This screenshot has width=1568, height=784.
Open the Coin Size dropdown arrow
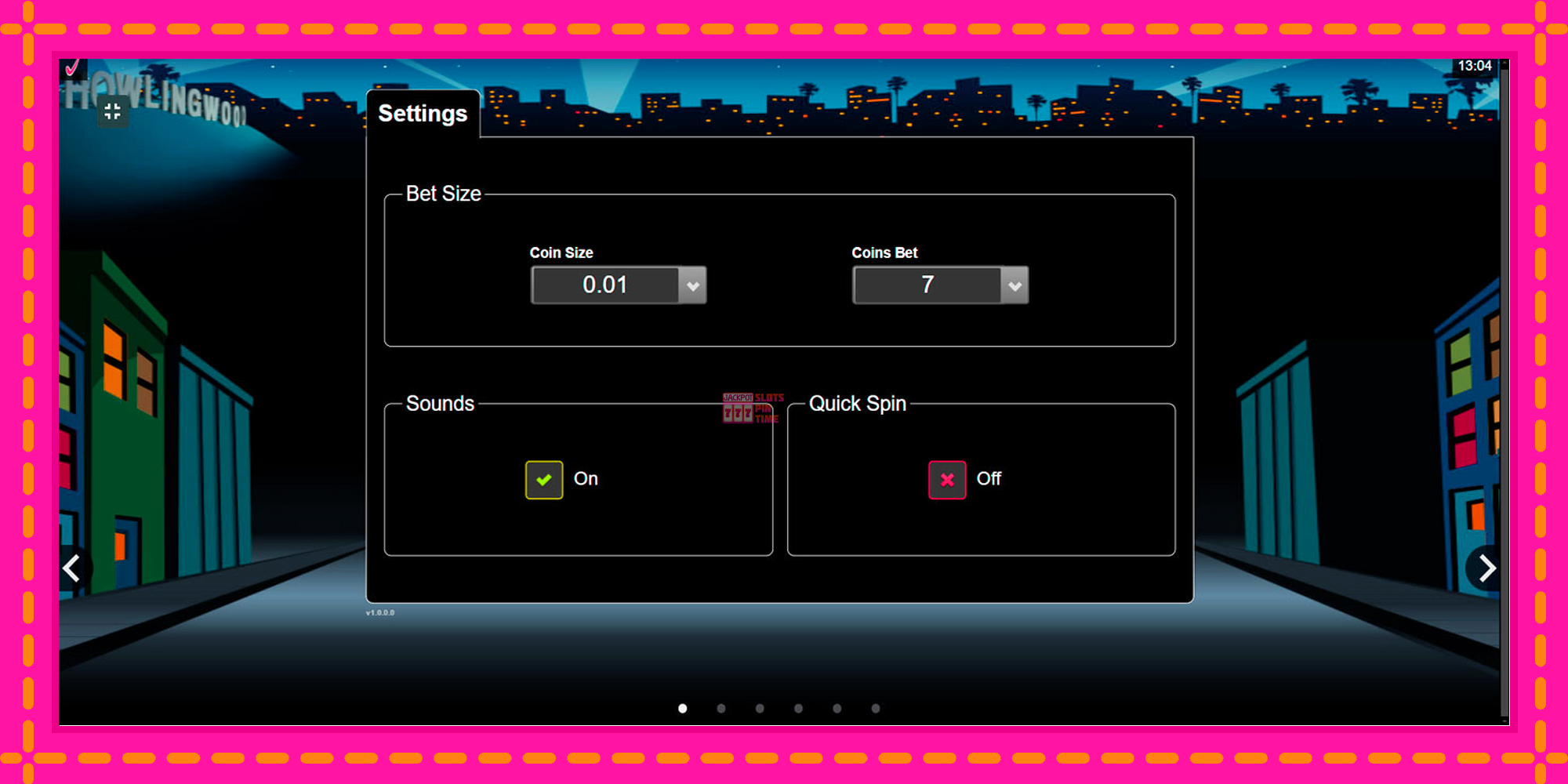pyautogui.click(x=692, y=285)
